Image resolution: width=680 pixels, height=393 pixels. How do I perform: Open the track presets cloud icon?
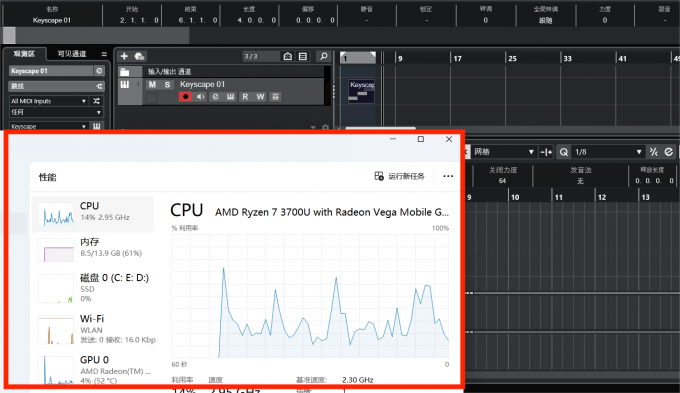click(139, 56)
